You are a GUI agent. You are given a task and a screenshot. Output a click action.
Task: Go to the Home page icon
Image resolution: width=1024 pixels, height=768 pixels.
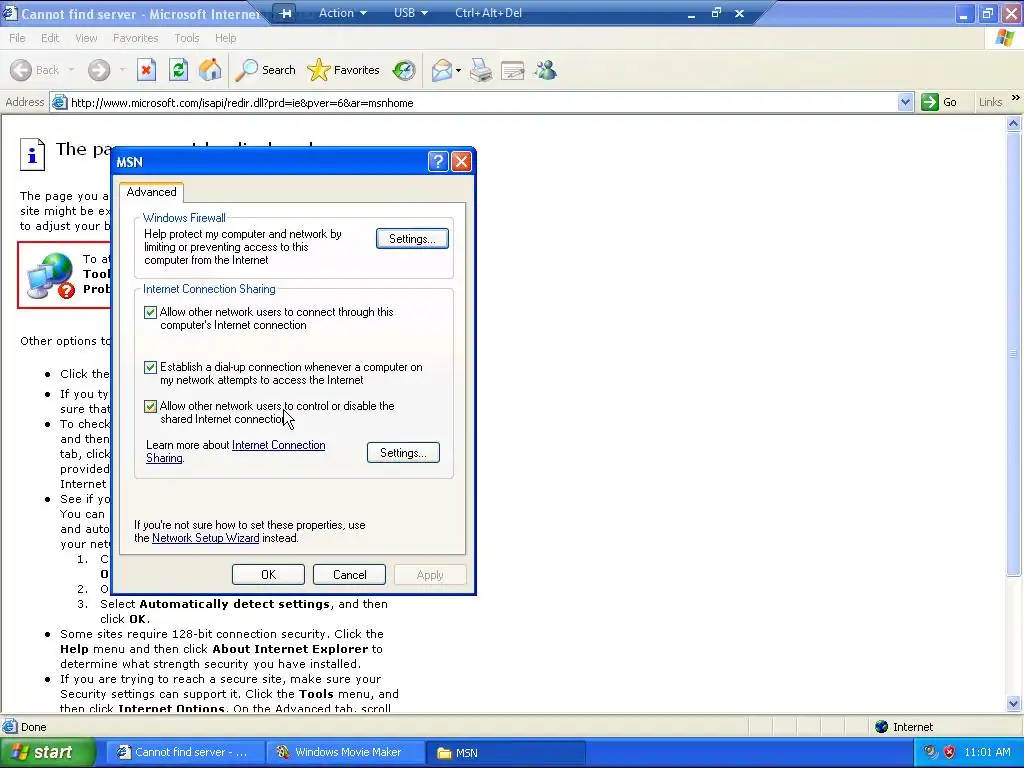210,70
